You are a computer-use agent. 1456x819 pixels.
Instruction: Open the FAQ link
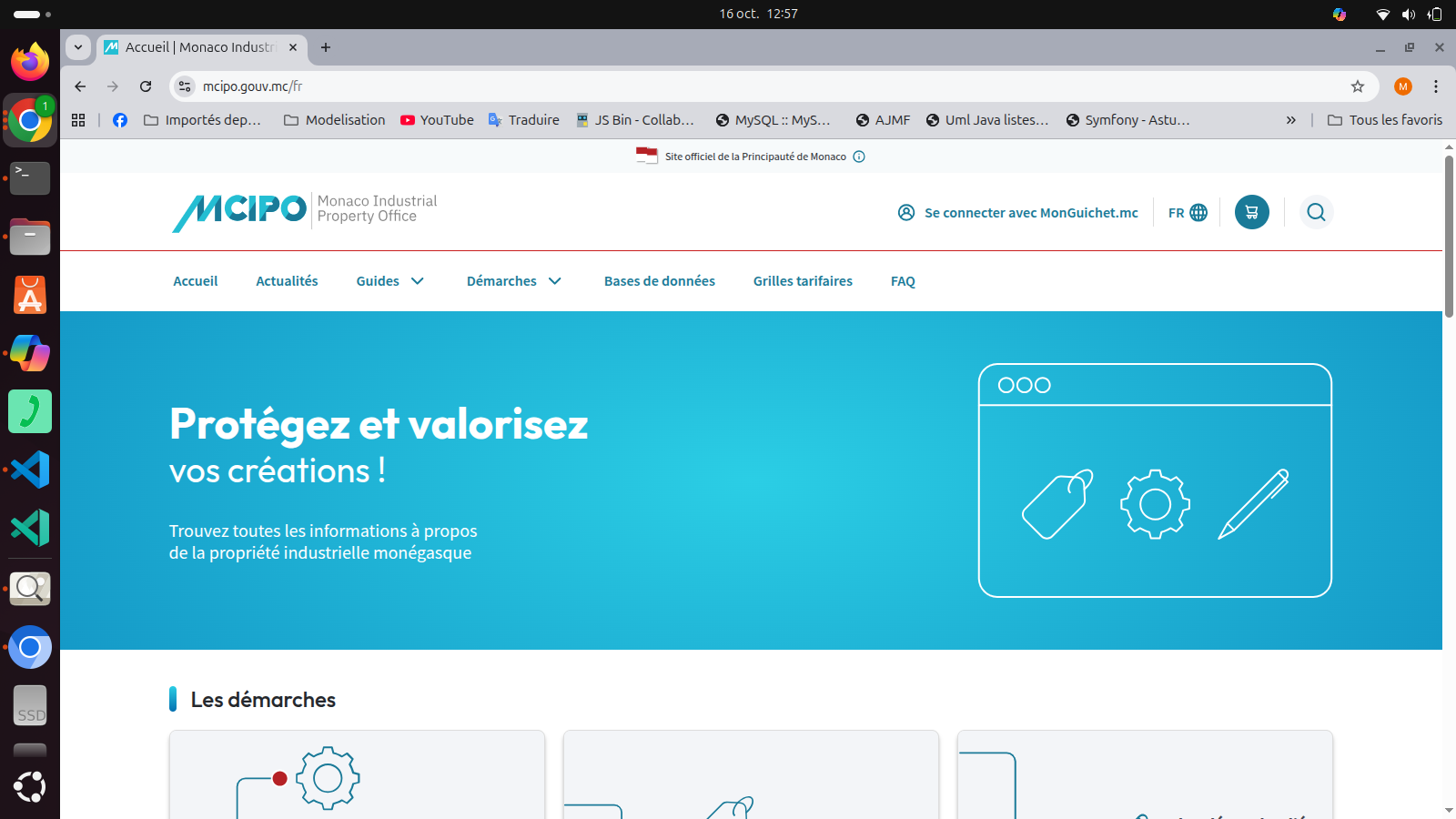point(903,281)
